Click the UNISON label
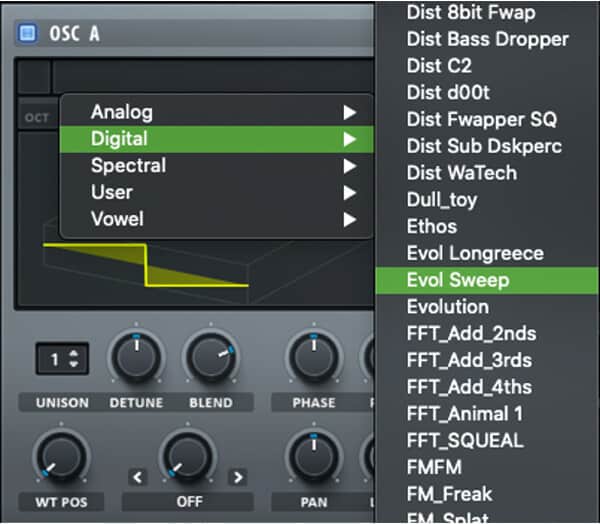 pos(62,403)
